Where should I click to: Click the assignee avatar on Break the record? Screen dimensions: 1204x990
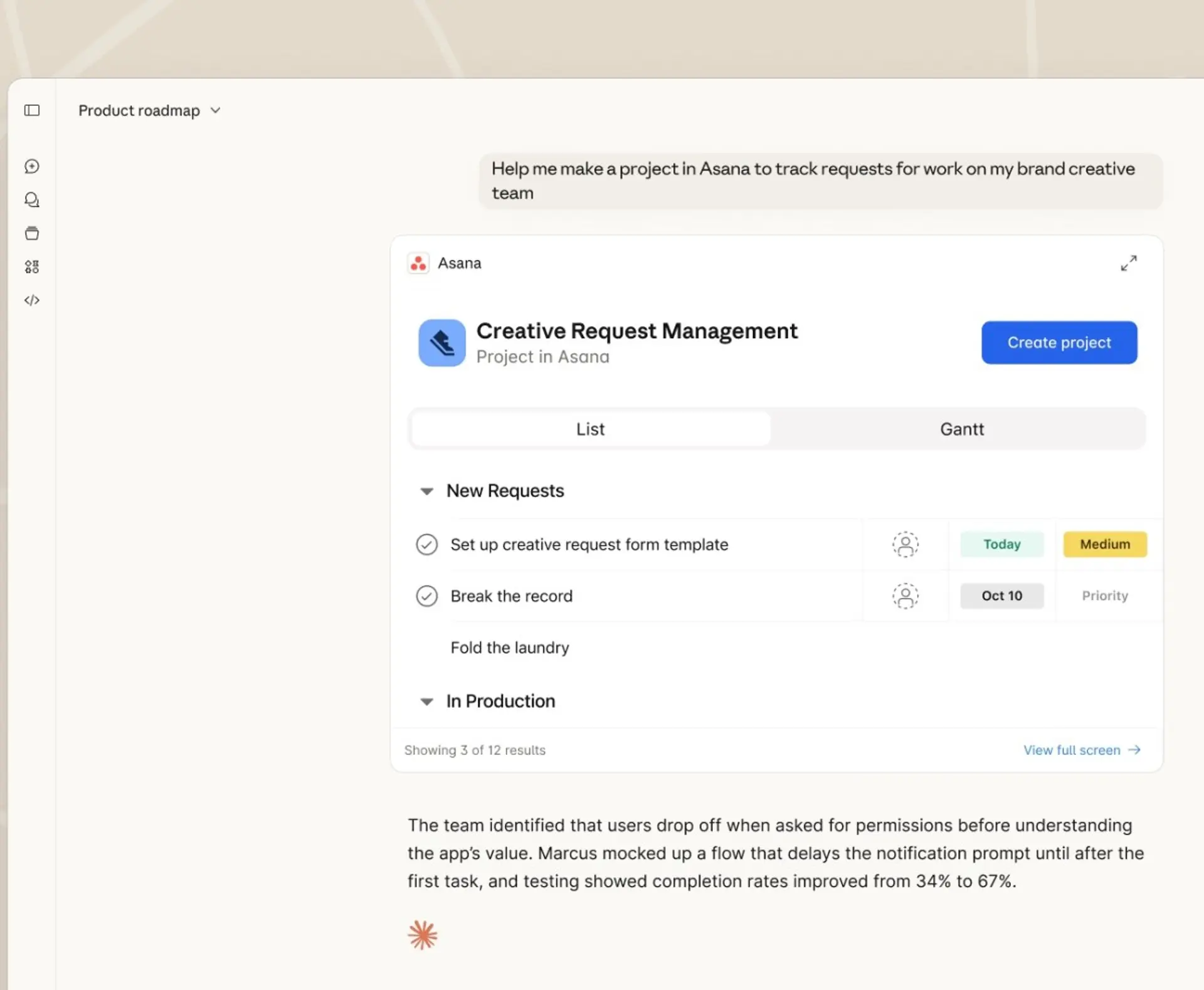pos(905,596)
